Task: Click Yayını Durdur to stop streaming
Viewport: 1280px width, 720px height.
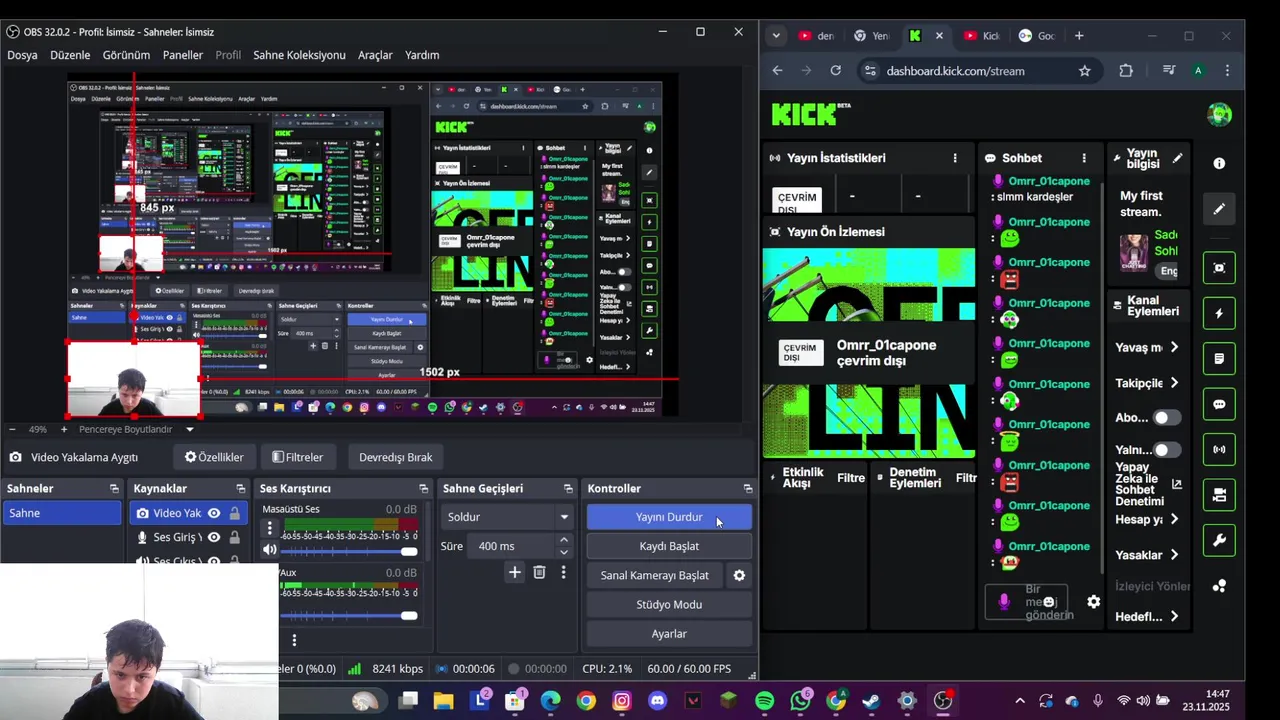Action: (669, 517)
